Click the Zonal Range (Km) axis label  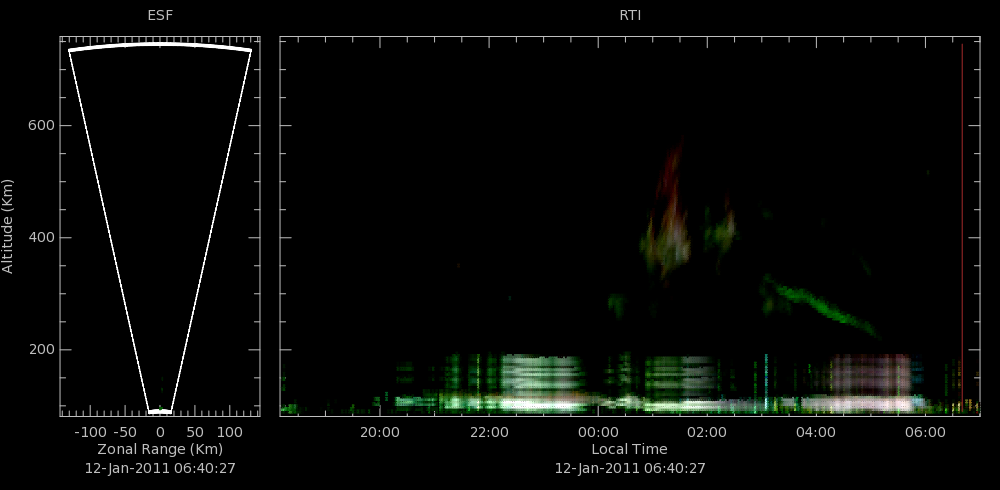pos(160,449)
